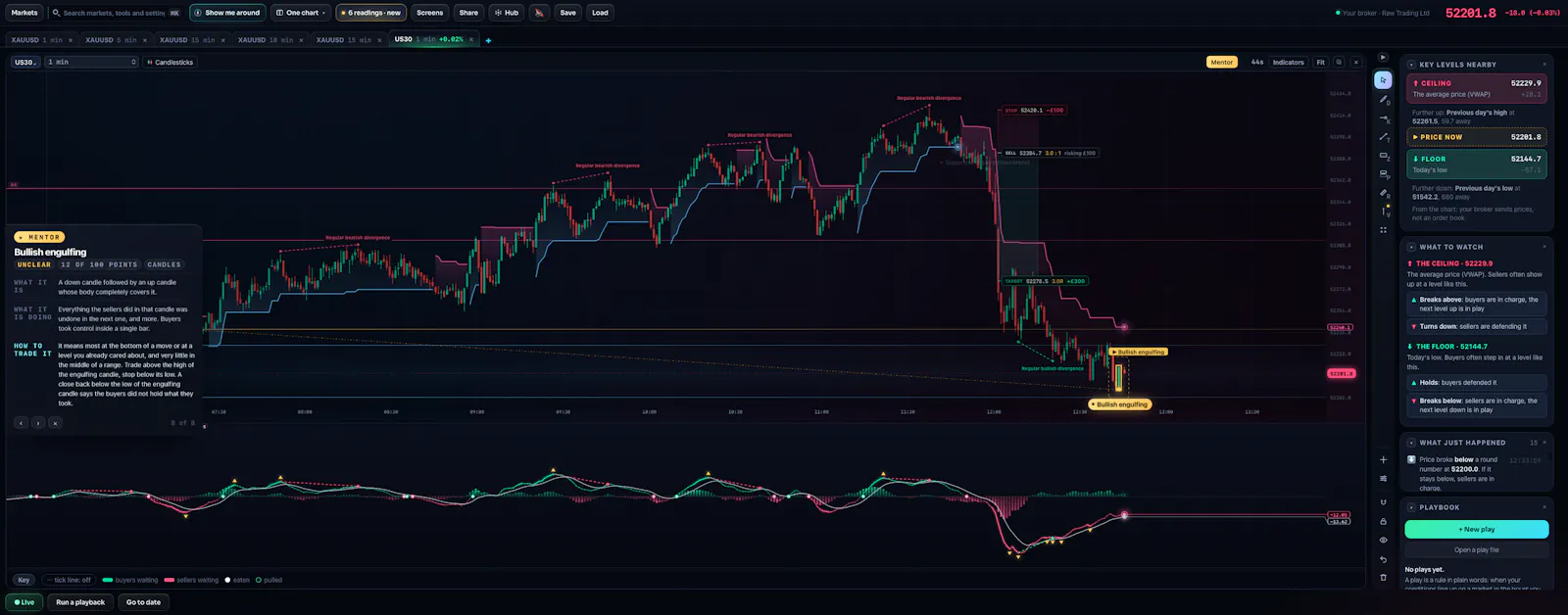
Task: Click the plus icon in the side toolbar
Action: tap(1383, 459)
